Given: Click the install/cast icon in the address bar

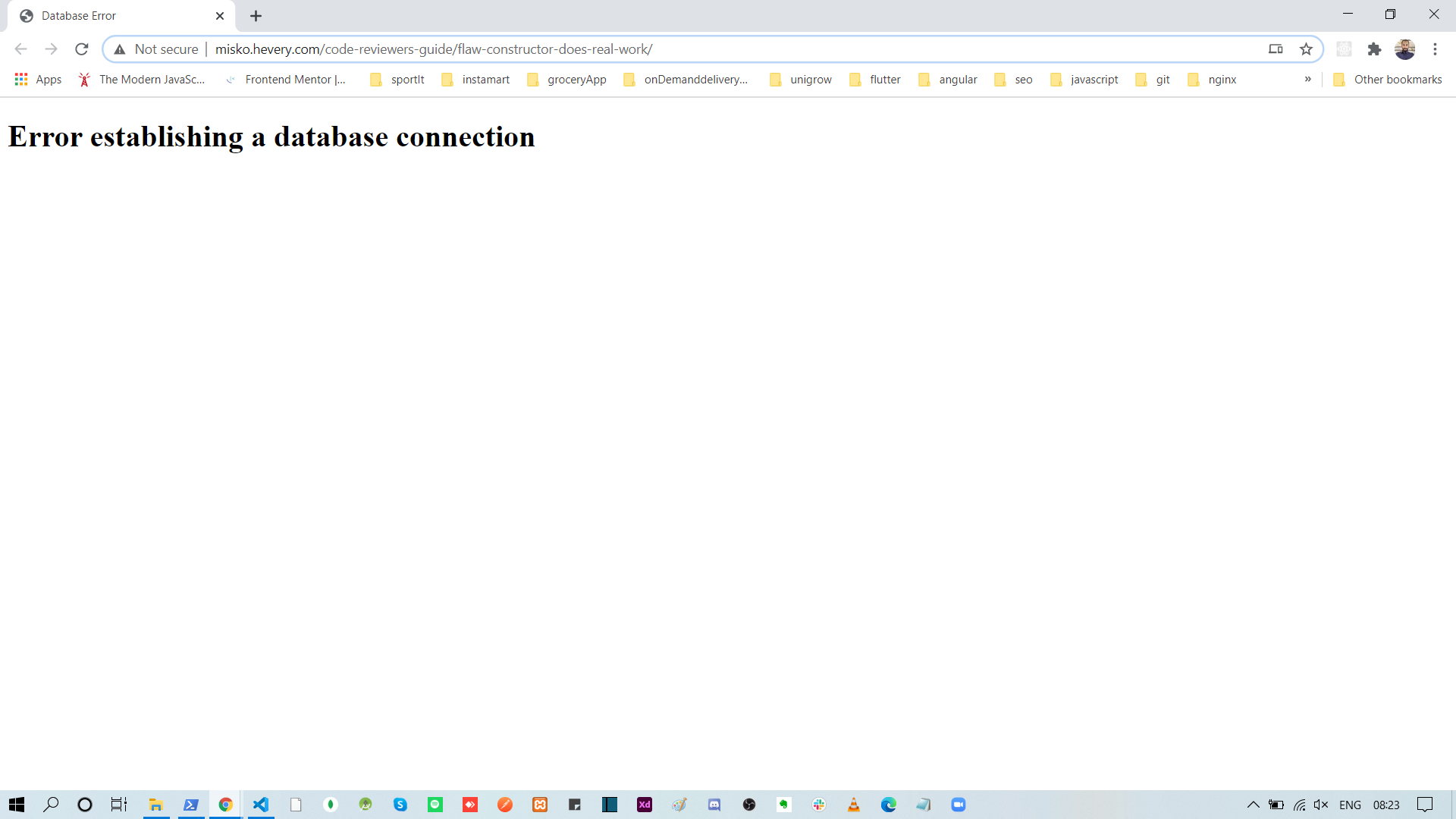Looking at the screenshot, I should (1276, 49).
